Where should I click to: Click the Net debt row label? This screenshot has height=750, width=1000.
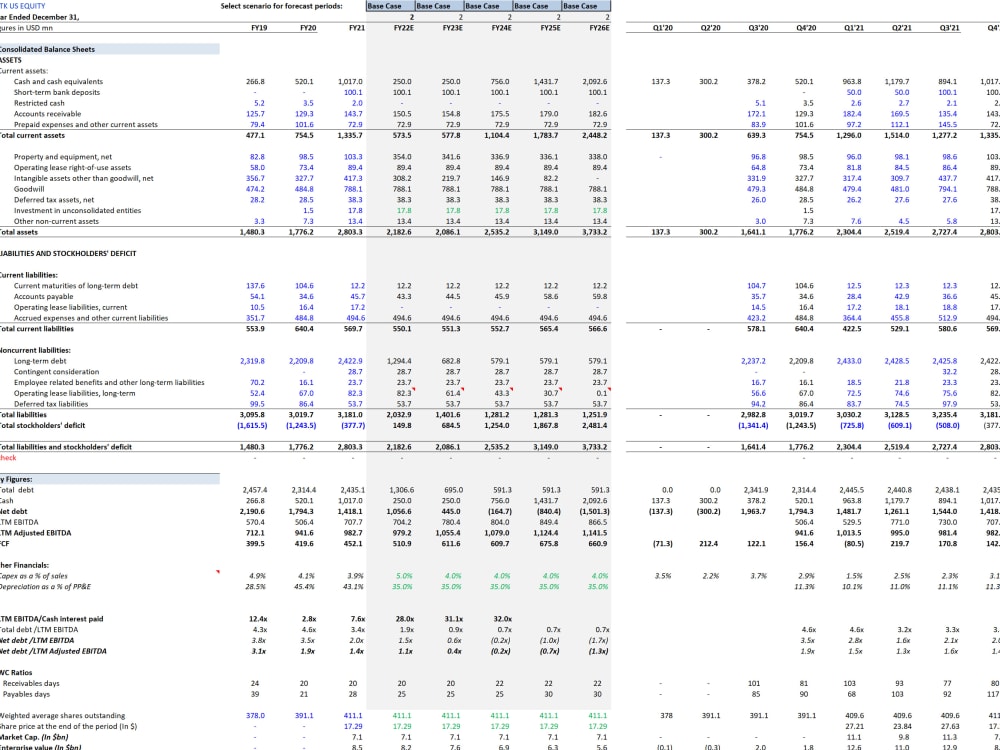click(x=18, y=509)
